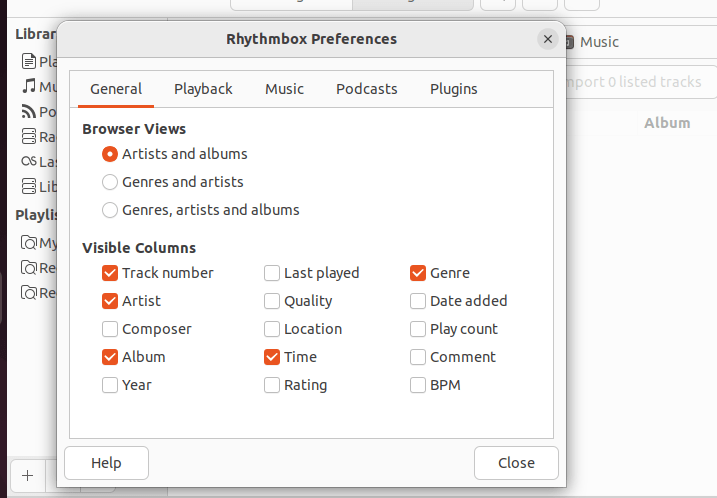
Task: Click the Help button
Action: pos(107,463)
